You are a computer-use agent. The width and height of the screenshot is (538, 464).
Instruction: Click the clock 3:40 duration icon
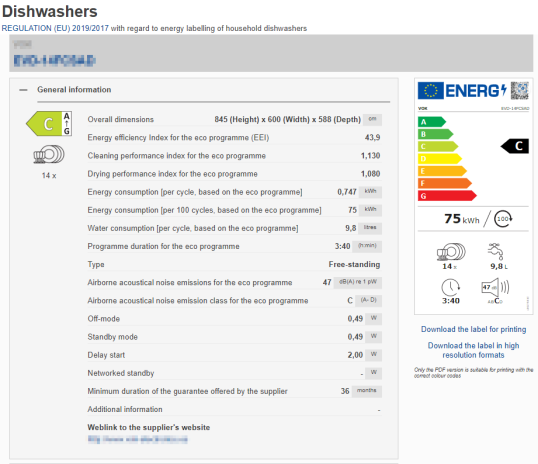point(451,287)
